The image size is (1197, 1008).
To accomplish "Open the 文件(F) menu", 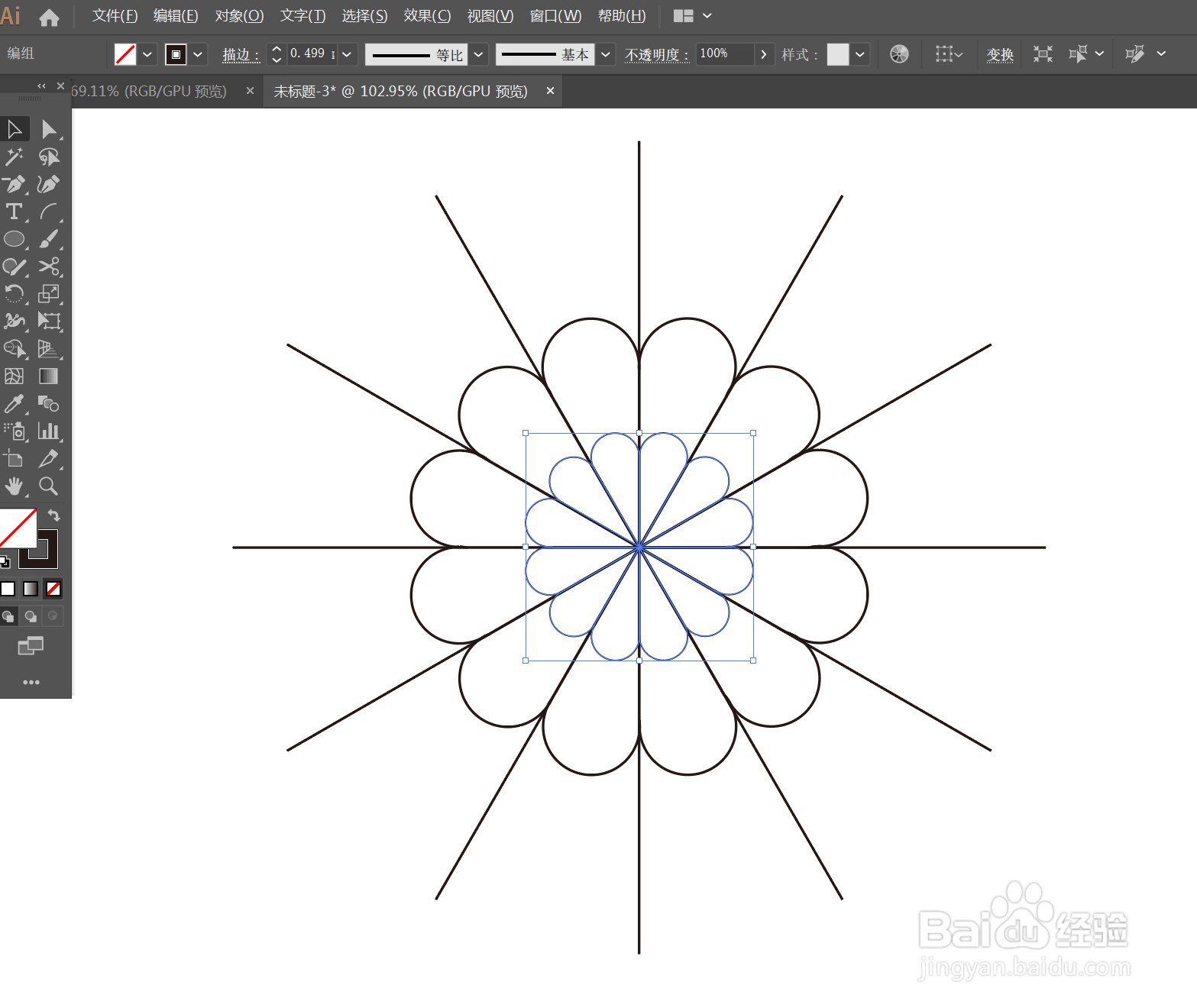I will (x=115, y=16).
